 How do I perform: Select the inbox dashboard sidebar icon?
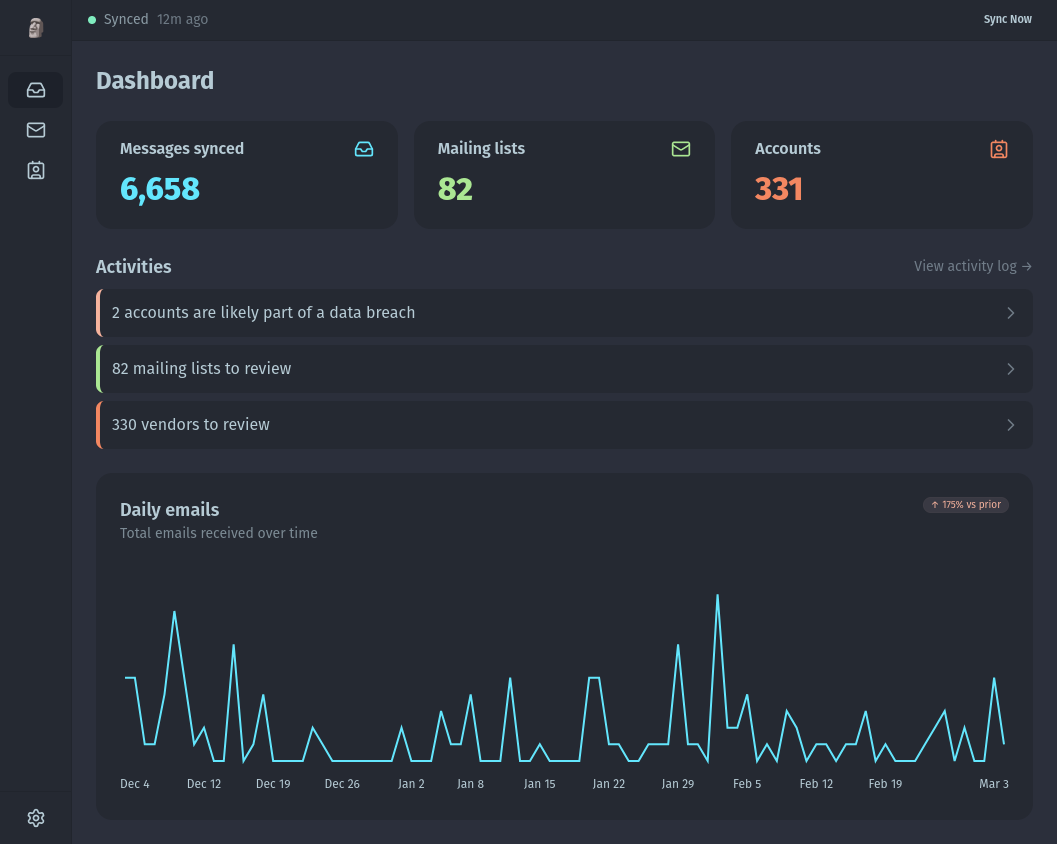(36, 90)
